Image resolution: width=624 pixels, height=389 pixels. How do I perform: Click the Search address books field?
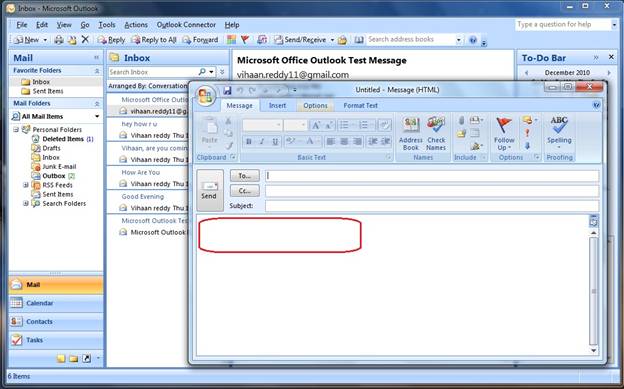tap(414, 39)
